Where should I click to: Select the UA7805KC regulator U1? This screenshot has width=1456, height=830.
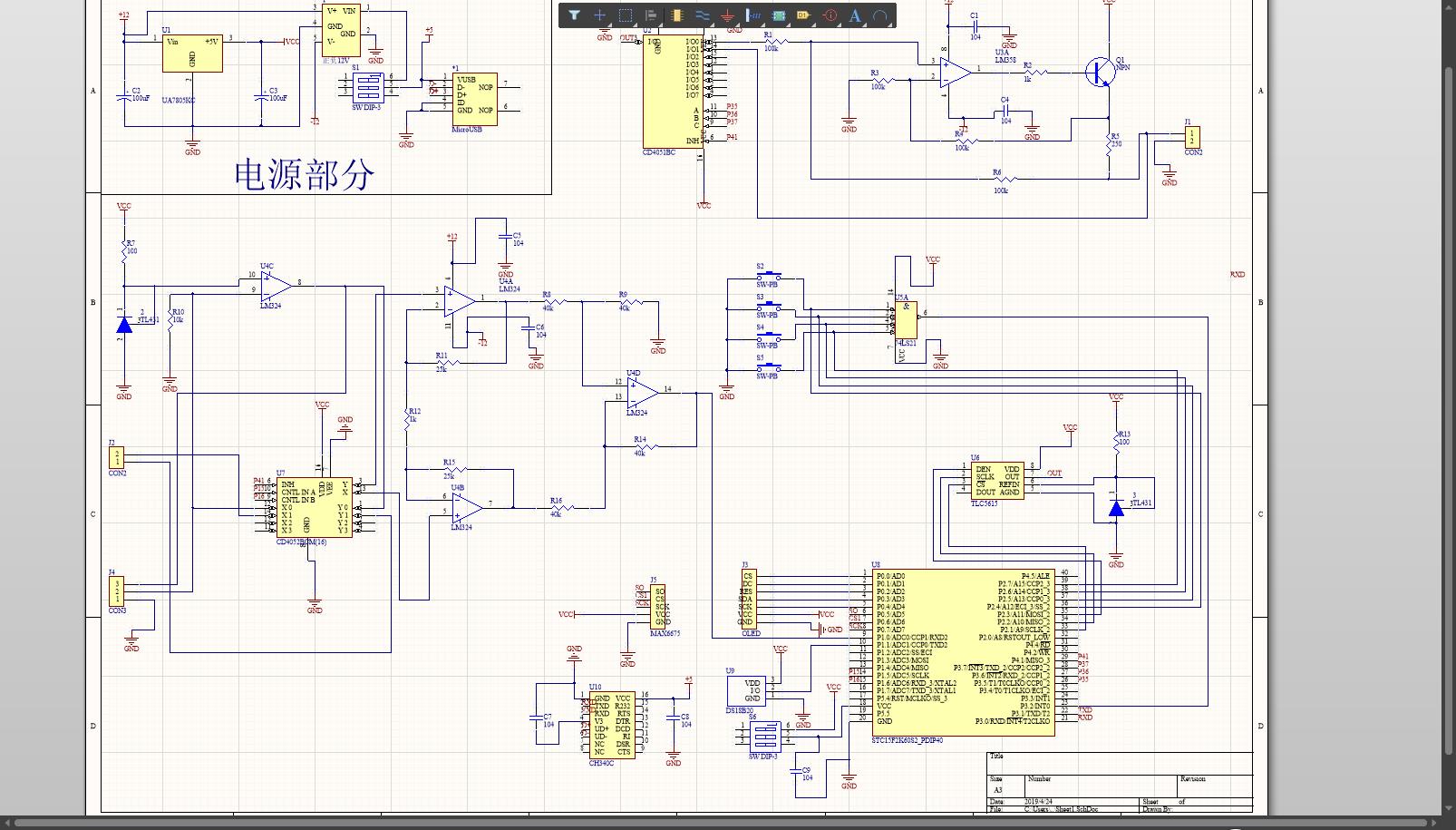192,54
